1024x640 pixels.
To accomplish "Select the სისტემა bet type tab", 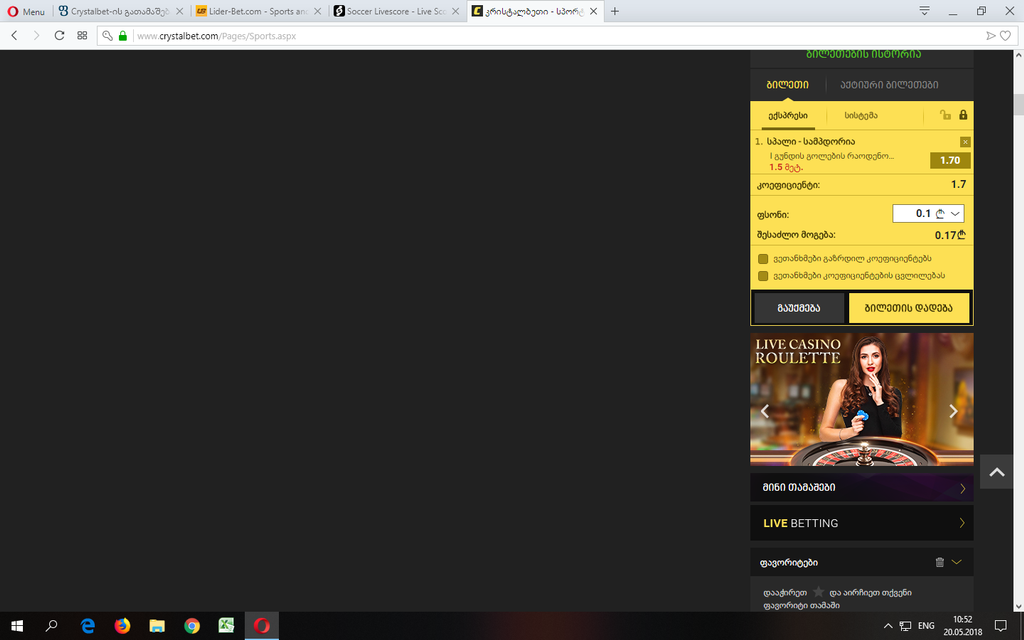I will click(x=861, y=116).
